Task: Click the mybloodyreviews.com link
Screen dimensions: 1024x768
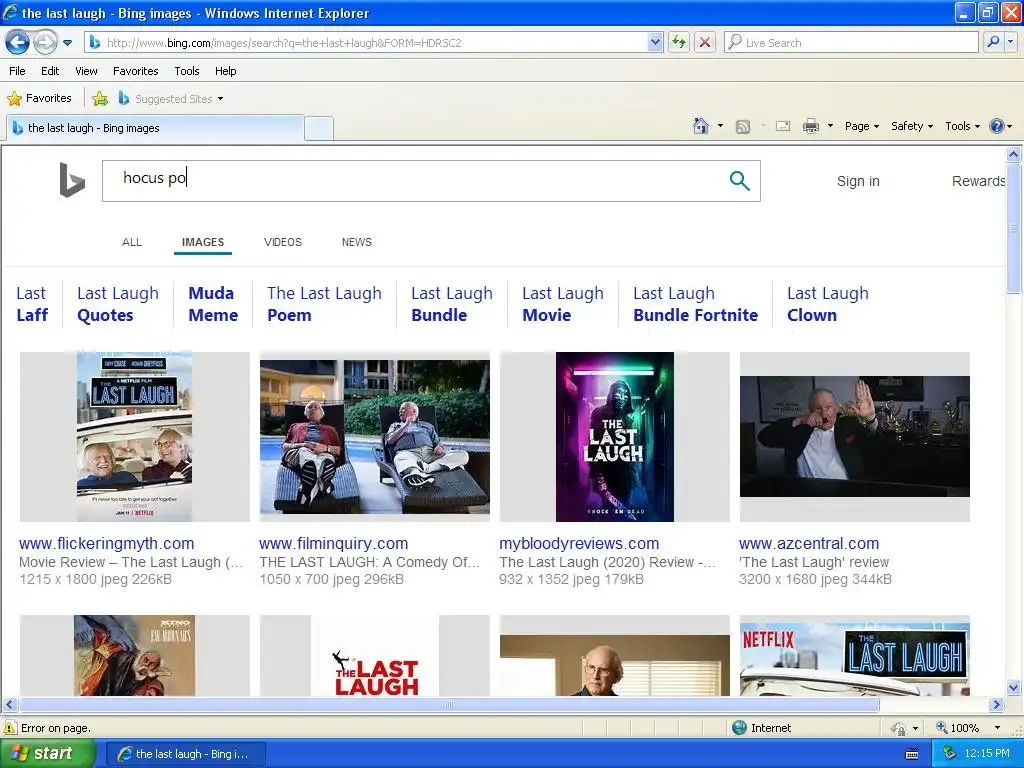Action: pos(579,543)
